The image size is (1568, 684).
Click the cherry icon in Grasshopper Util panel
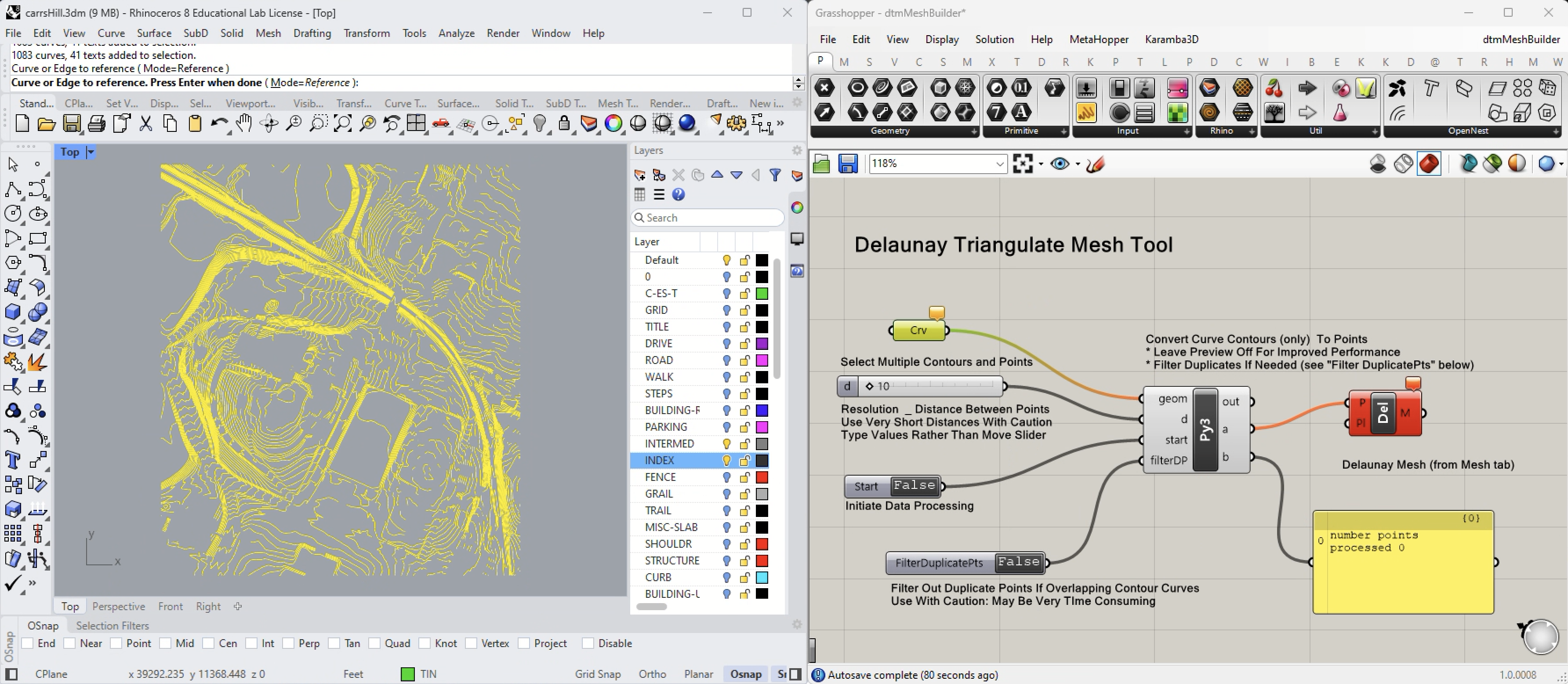point(1274,88)
